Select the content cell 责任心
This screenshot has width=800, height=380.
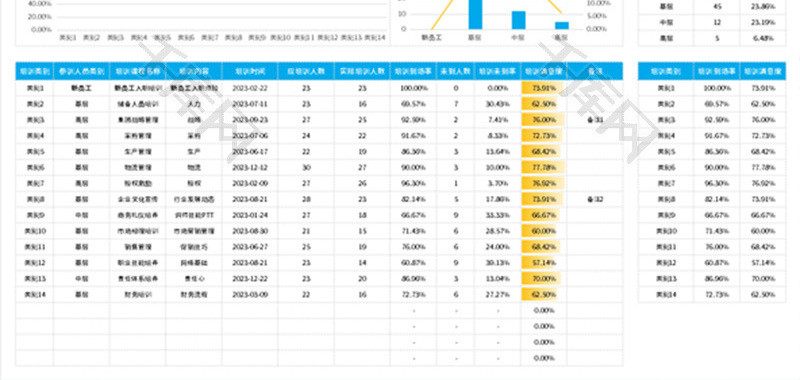(x=193, y=278)
